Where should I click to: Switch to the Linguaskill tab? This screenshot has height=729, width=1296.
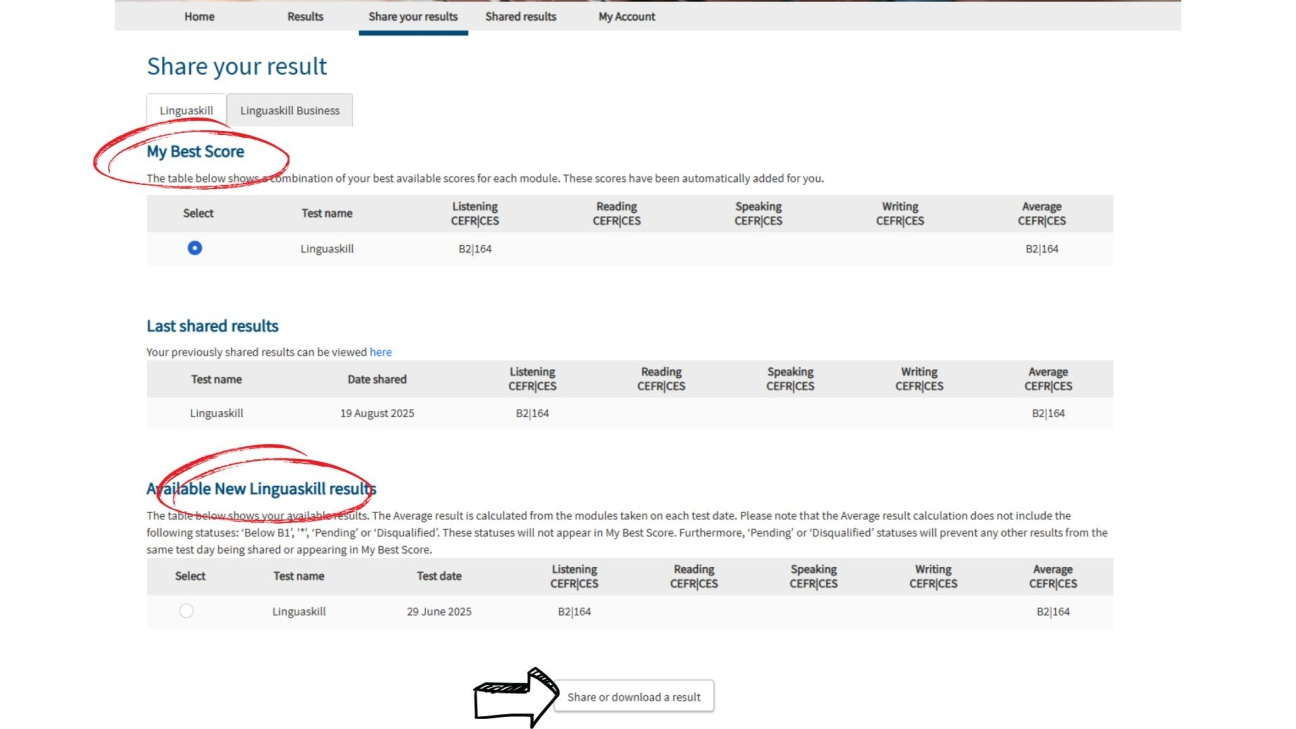[x=186, y=111]
